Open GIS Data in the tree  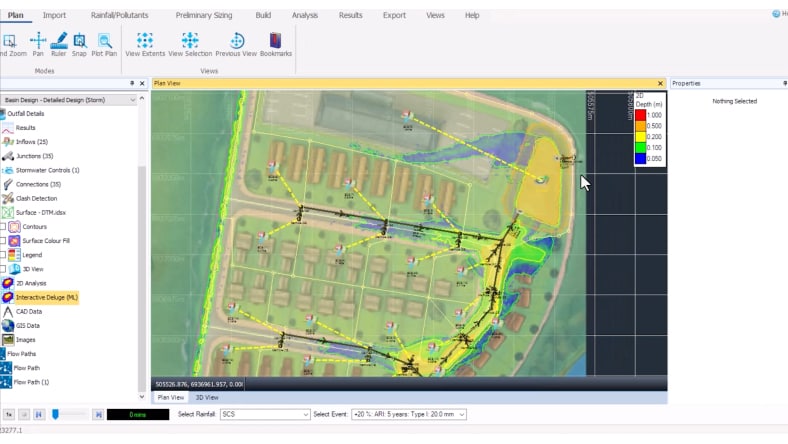[27, 325]
